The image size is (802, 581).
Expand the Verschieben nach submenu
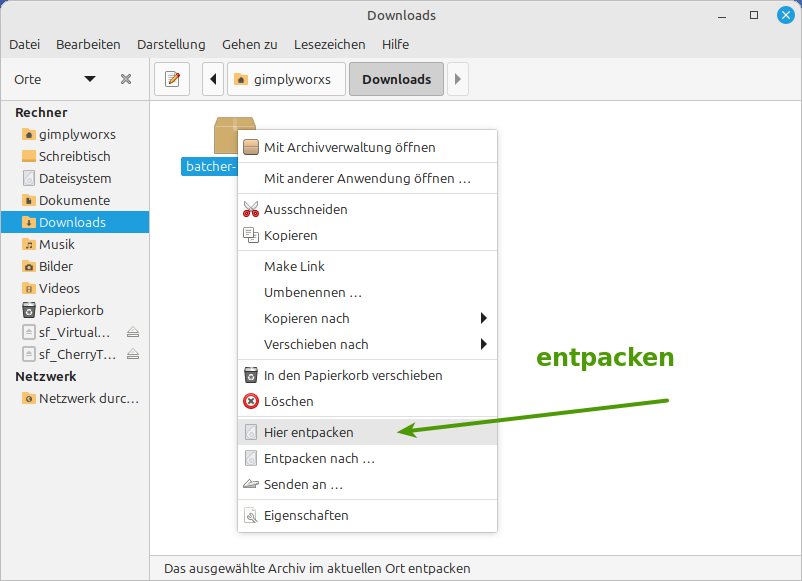click(367, 345)
